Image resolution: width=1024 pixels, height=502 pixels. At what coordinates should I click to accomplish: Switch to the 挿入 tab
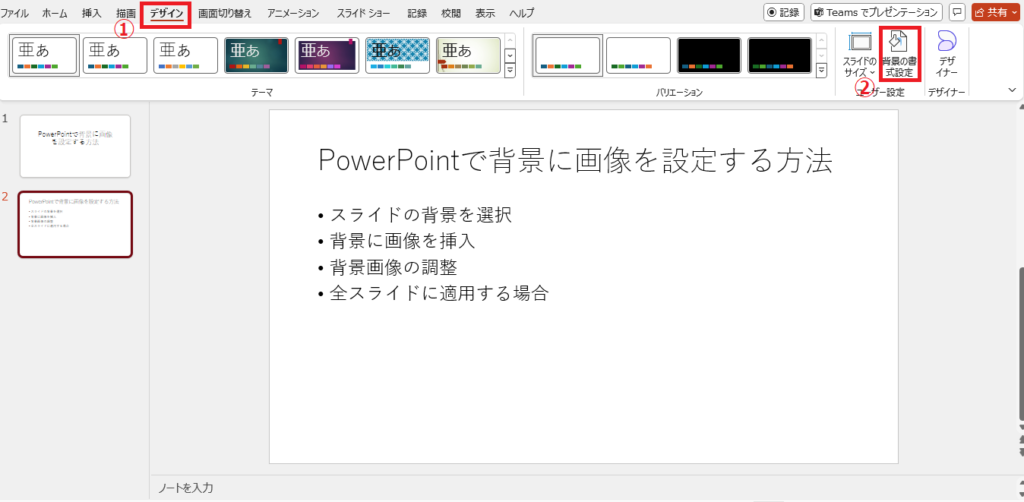(x=92, y=13)
